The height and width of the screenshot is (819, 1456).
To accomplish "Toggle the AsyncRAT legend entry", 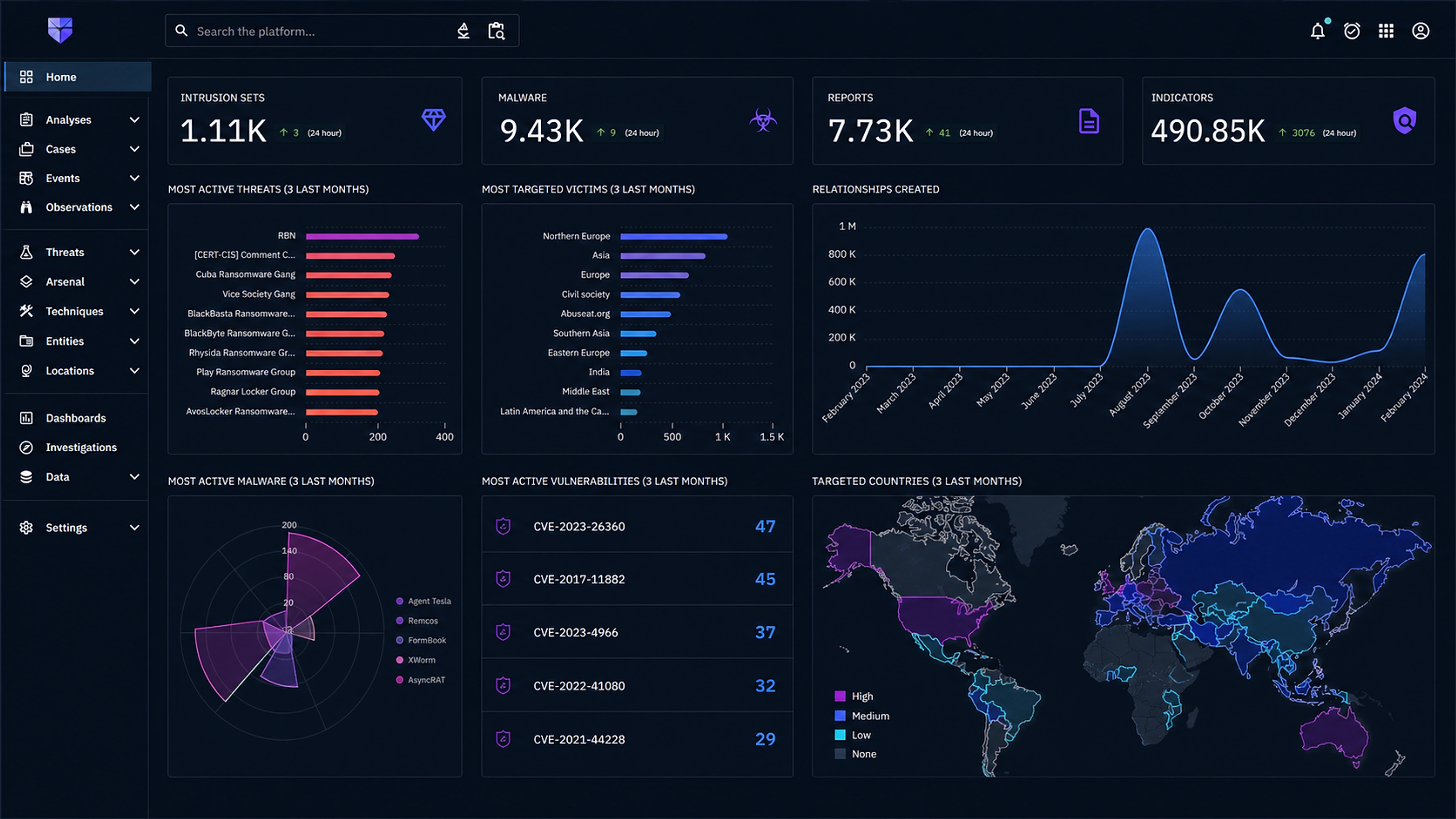I will click(421, 679).
